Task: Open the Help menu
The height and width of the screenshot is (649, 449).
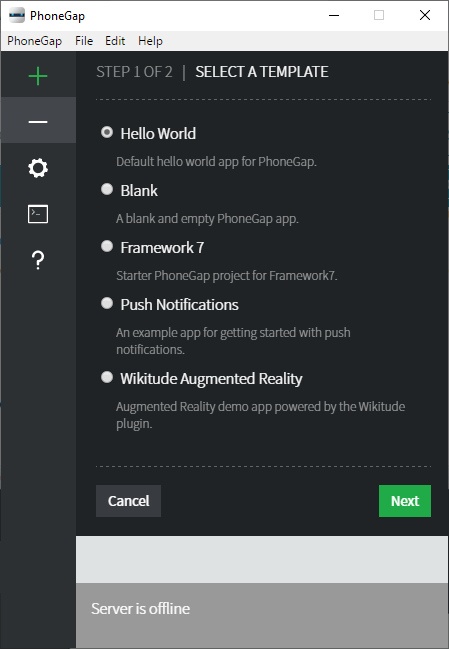Action: 150,41
